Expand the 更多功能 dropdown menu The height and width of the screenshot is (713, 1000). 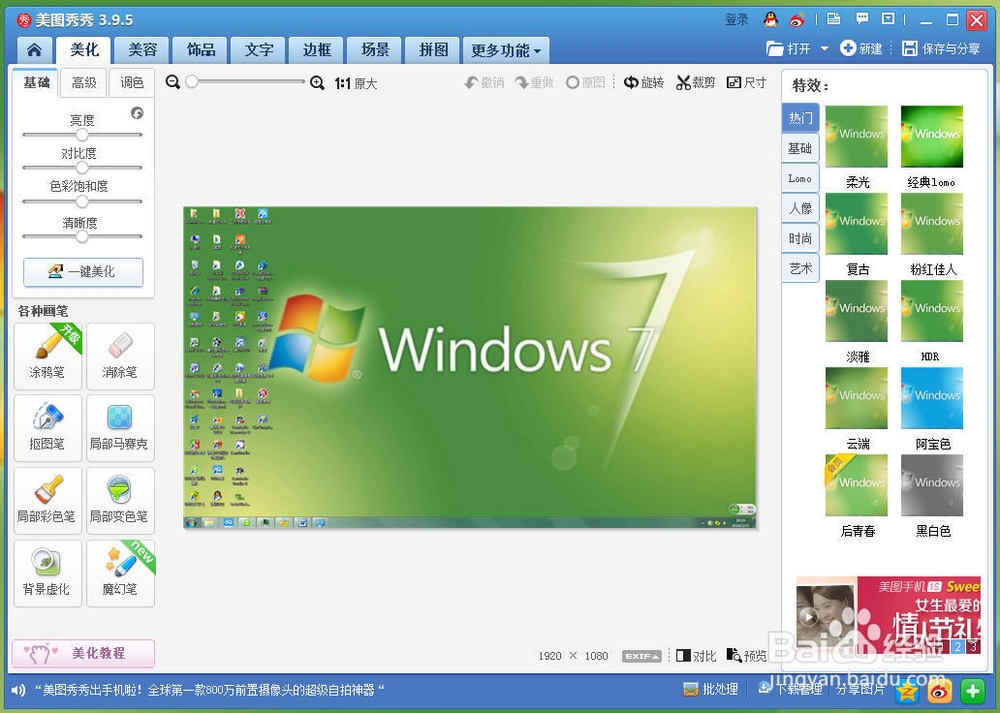[505, 50]
